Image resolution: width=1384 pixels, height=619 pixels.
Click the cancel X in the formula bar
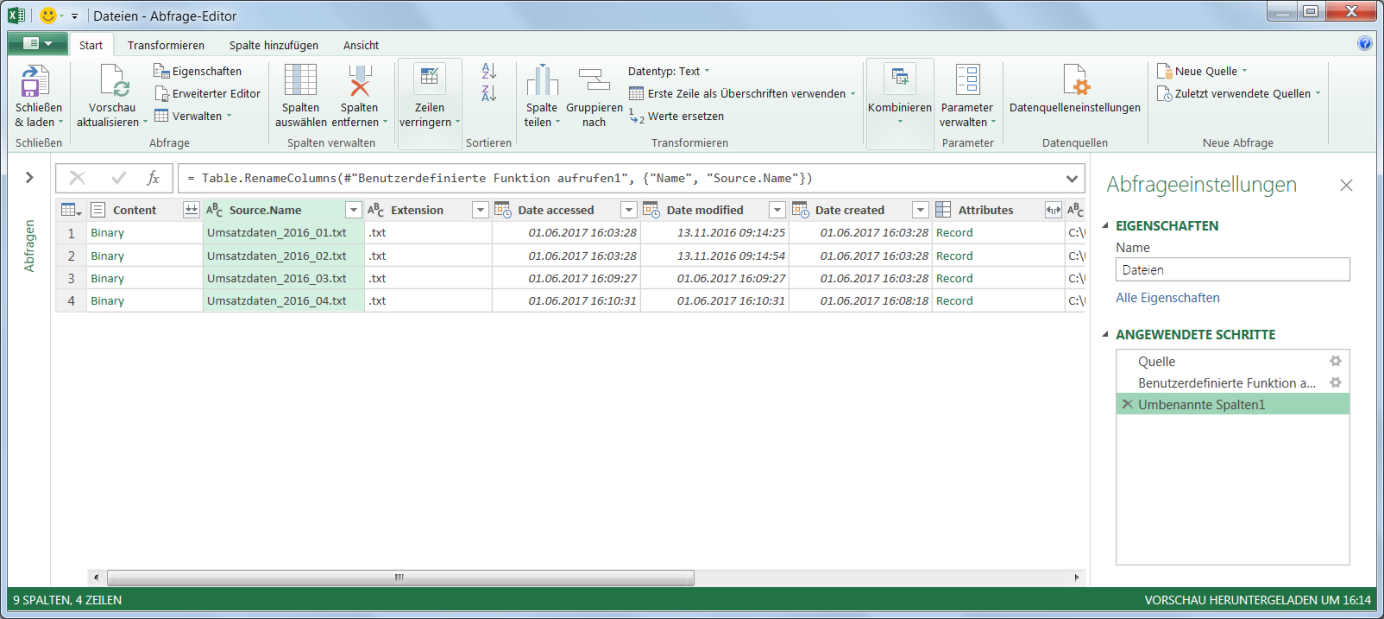click(x=77, y=178)
